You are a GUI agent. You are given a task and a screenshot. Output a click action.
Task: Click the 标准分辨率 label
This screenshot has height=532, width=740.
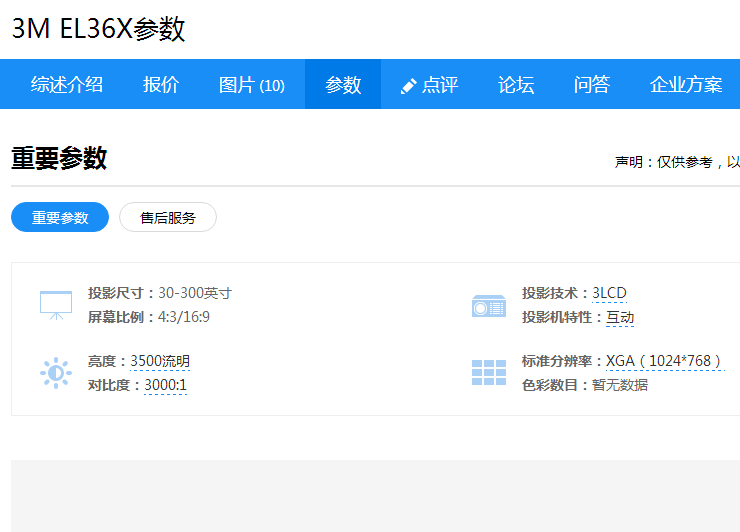point(557,361)
